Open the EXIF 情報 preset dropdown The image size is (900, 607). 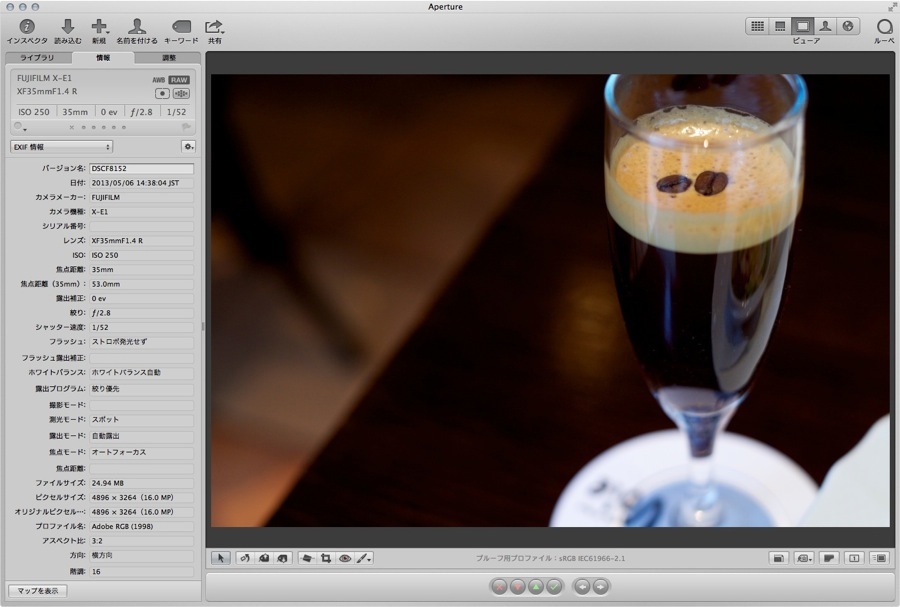61,147
